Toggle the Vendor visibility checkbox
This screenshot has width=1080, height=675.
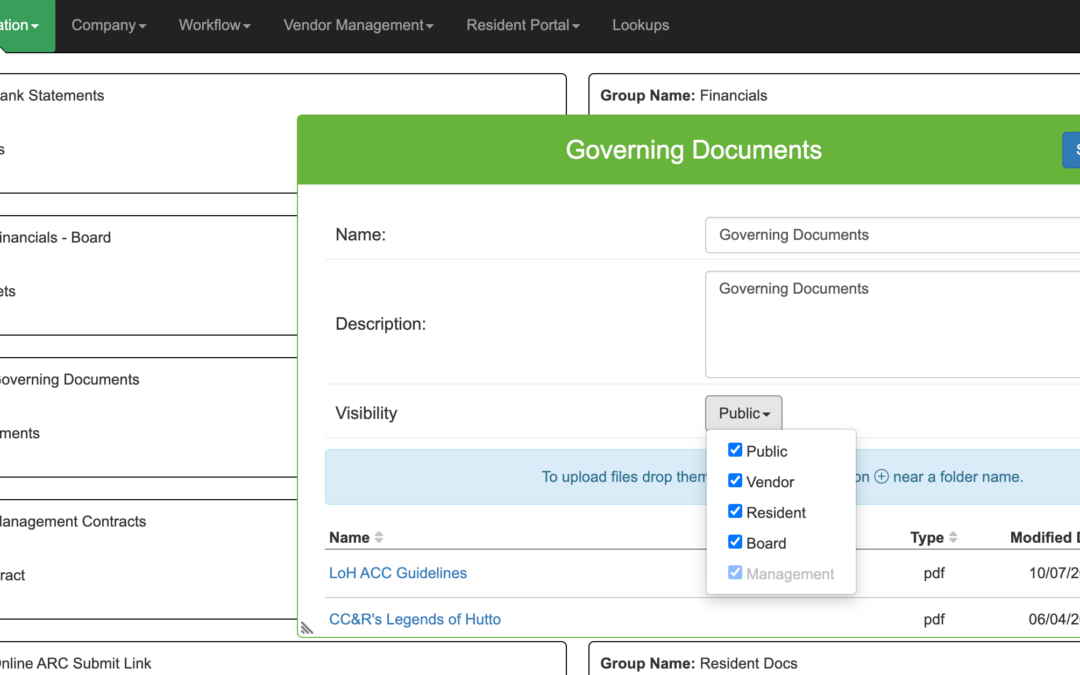tap(735, 481)
